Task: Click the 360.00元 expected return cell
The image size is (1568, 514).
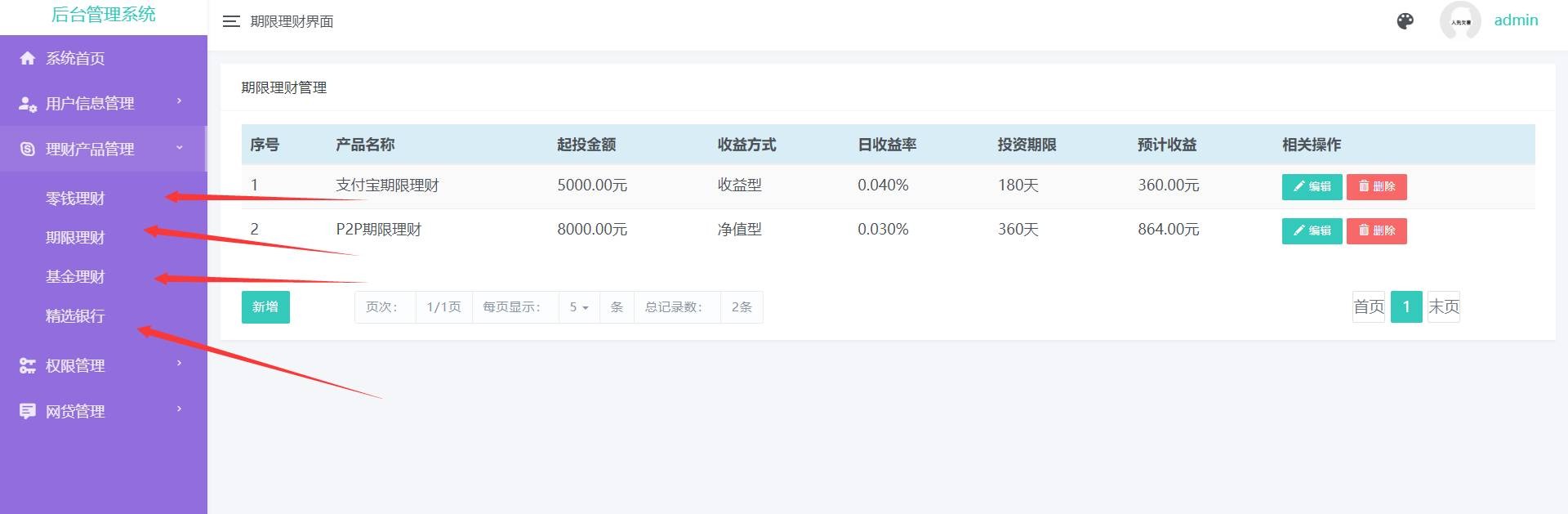Action: pos(1169,185)
